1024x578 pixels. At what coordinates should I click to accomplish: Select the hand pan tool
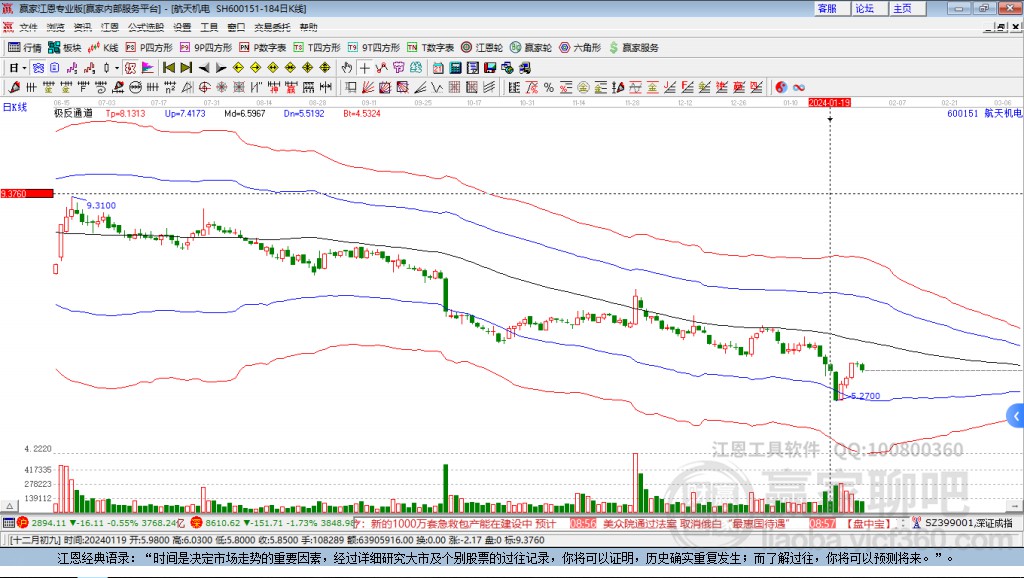[346, 67]
